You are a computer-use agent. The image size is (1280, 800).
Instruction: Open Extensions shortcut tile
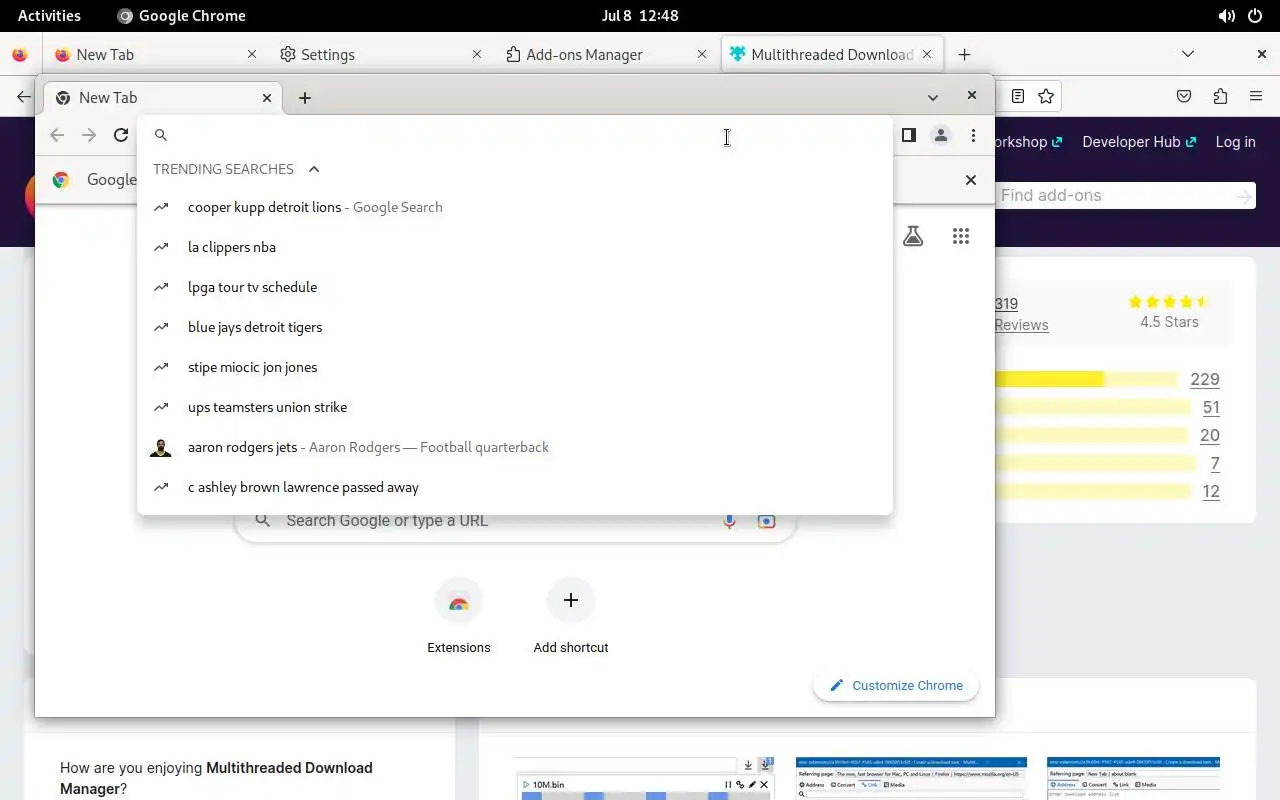click(459, 617)
